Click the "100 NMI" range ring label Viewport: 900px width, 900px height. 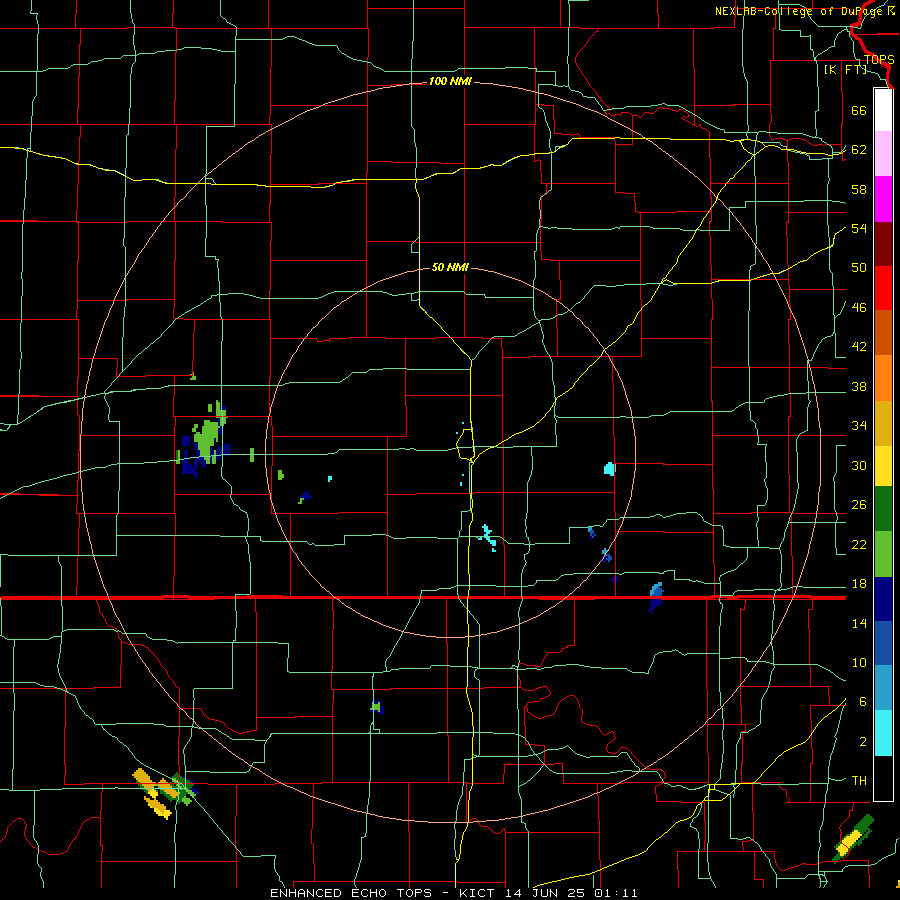(450, 82)
